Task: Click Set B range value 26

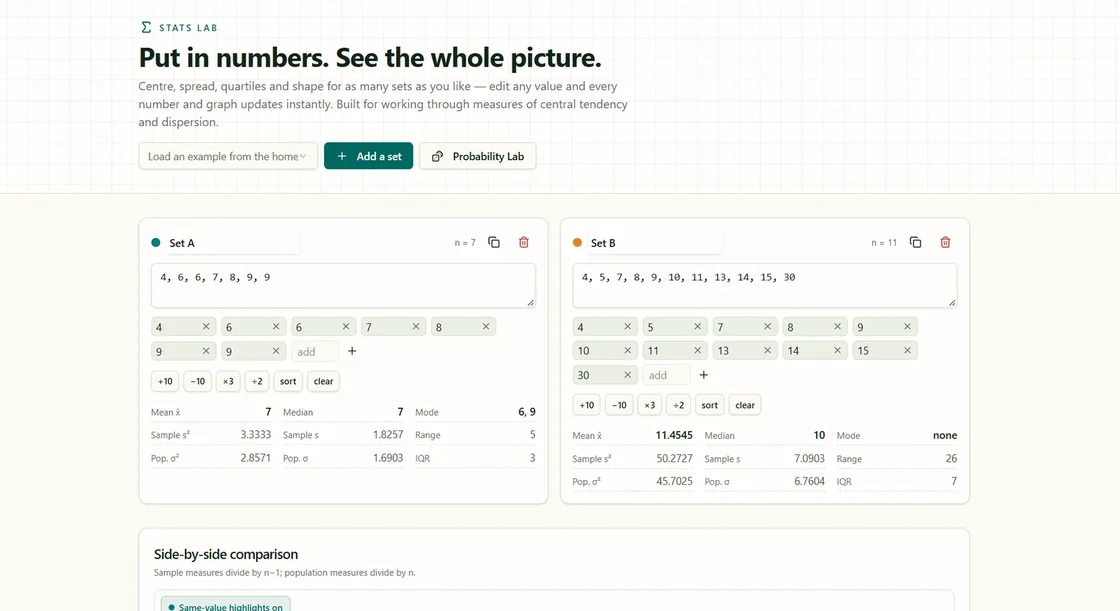Action: pyautogui.click(x=951, y=458)
